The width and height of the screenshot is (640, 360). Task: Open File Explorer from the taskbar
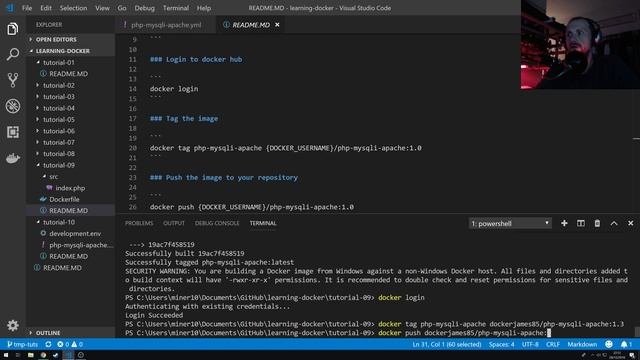coord(31,355)
